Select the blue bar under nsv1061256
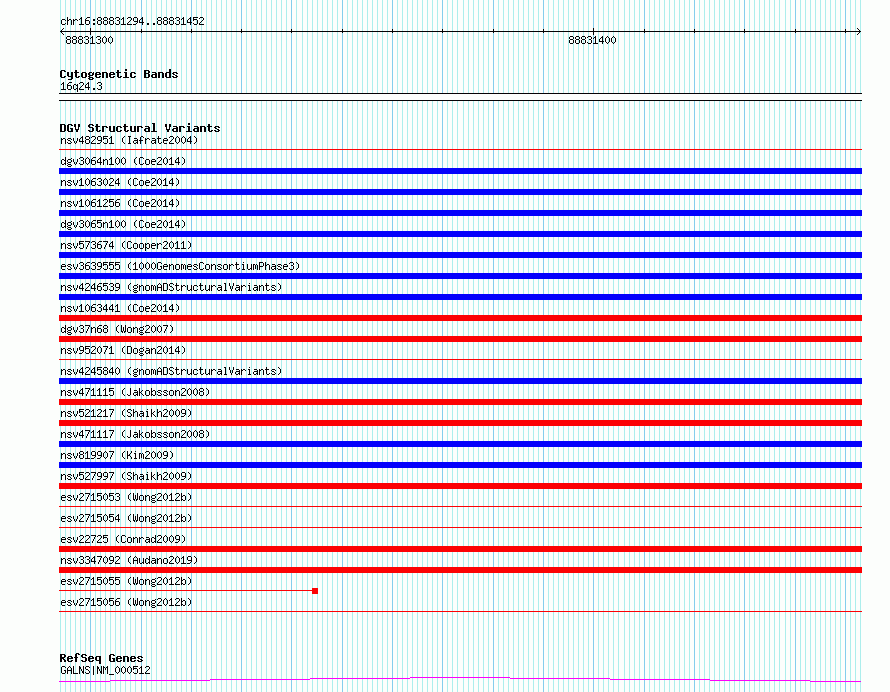This screenshot has width=890, height=692. 460,213
